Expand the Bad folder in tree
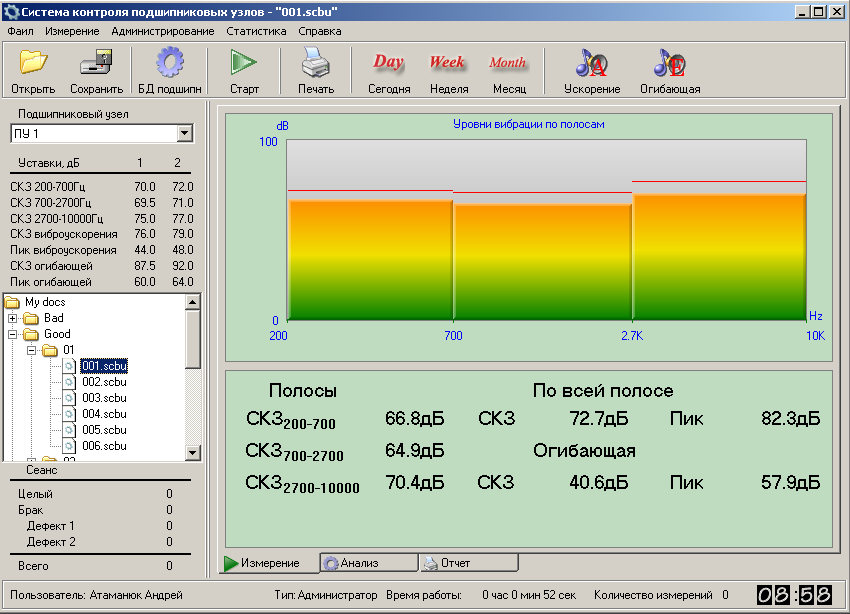 13,318
